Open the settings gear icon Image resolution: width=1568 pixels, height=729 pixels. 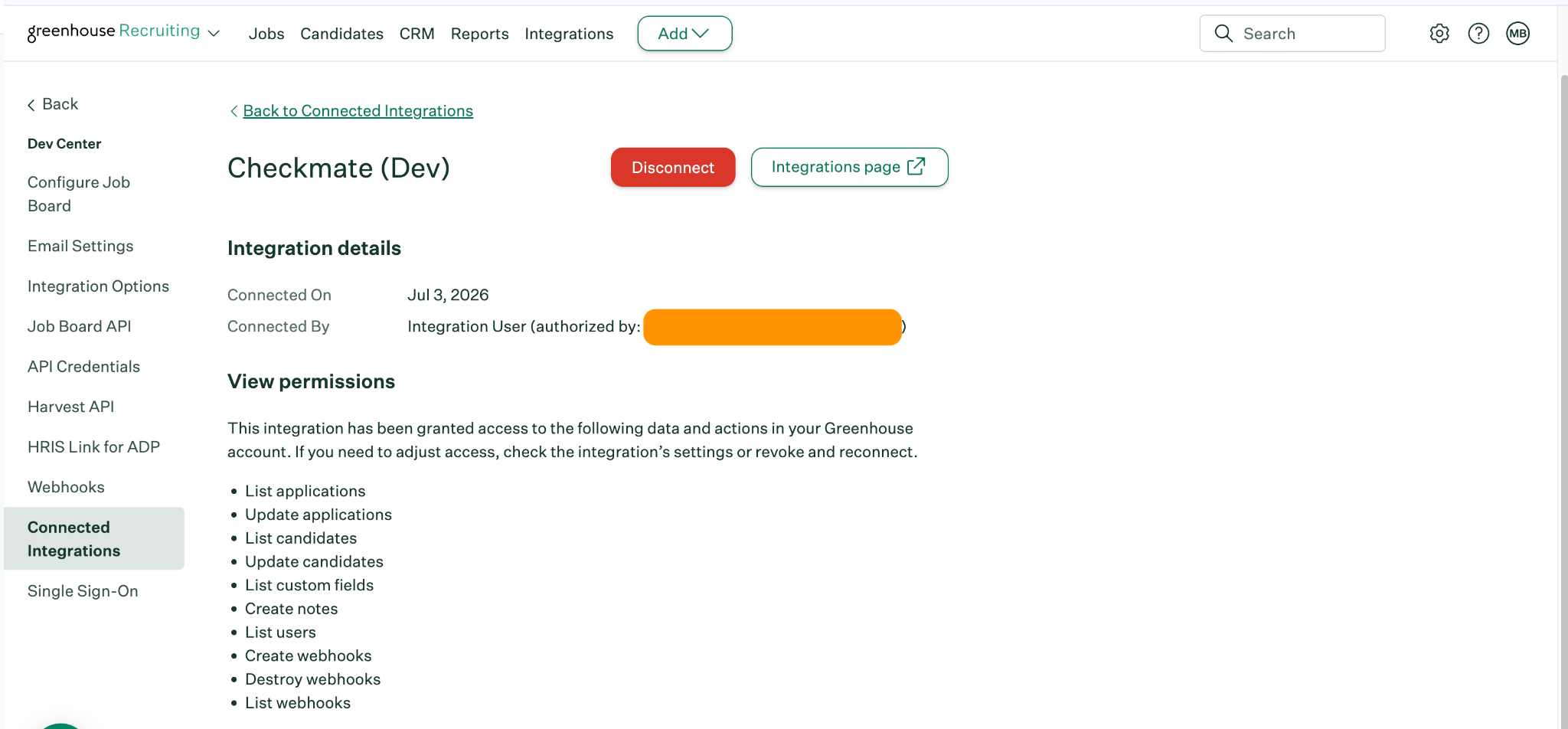1439,34
